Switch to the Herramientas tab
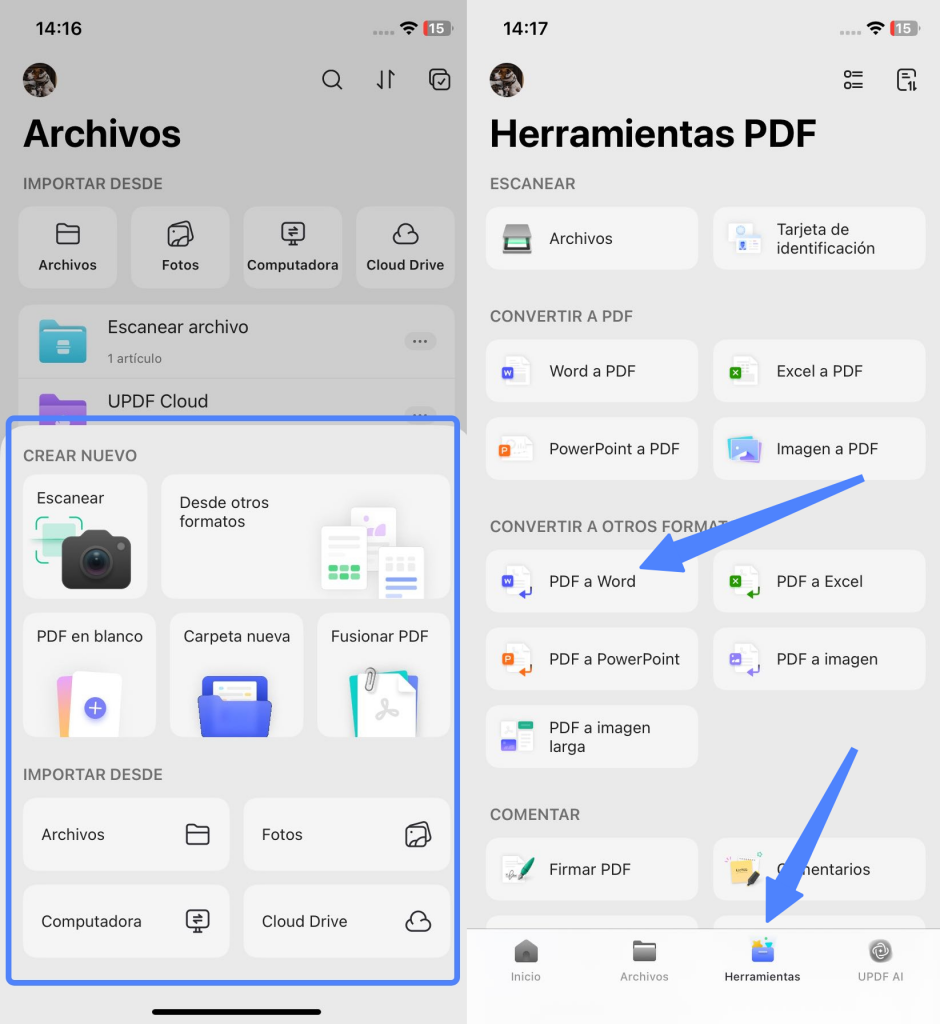The image size is (940, 1024). 762,961
